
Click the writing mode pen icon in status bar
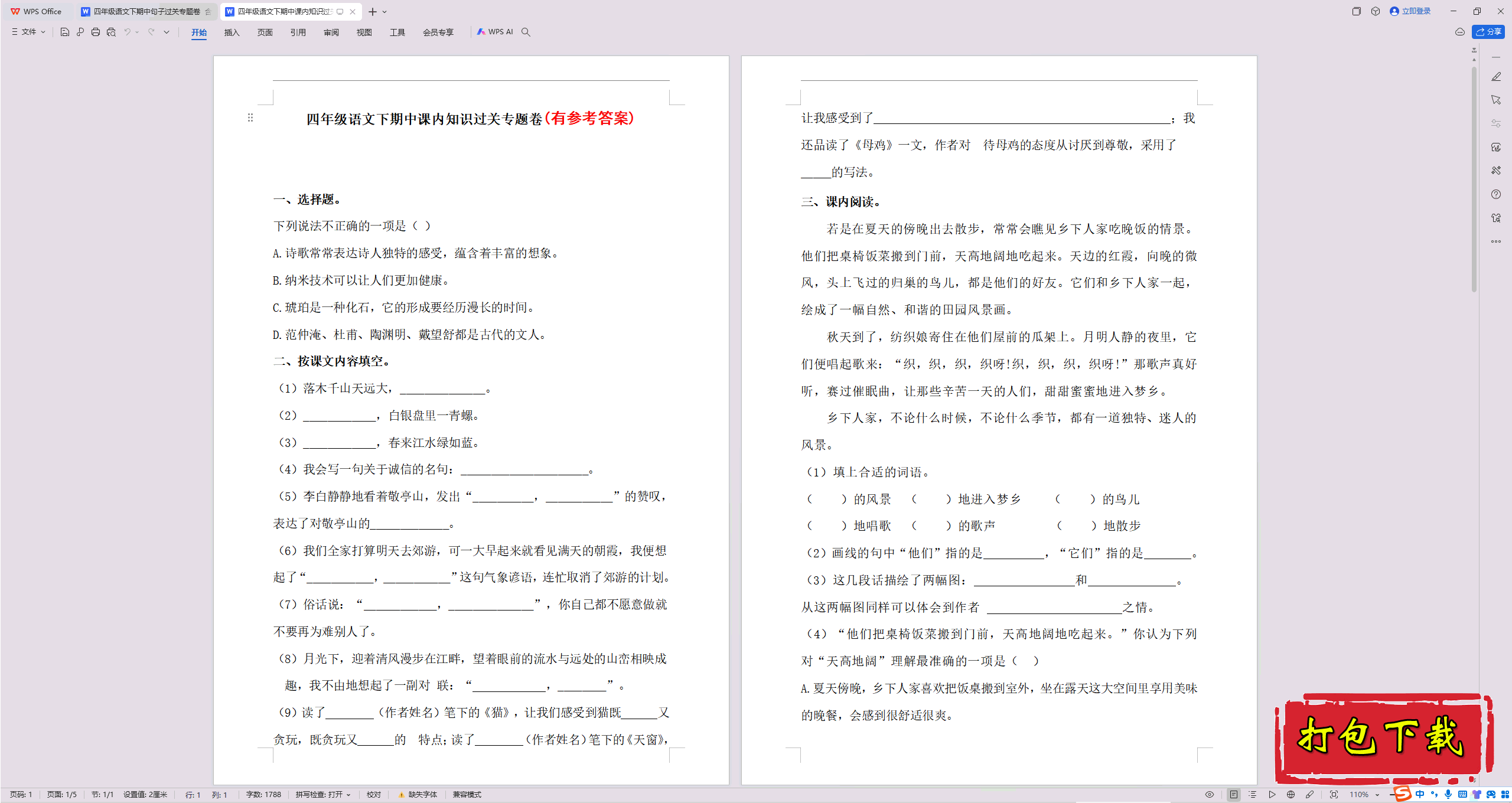click(1310, 795)
